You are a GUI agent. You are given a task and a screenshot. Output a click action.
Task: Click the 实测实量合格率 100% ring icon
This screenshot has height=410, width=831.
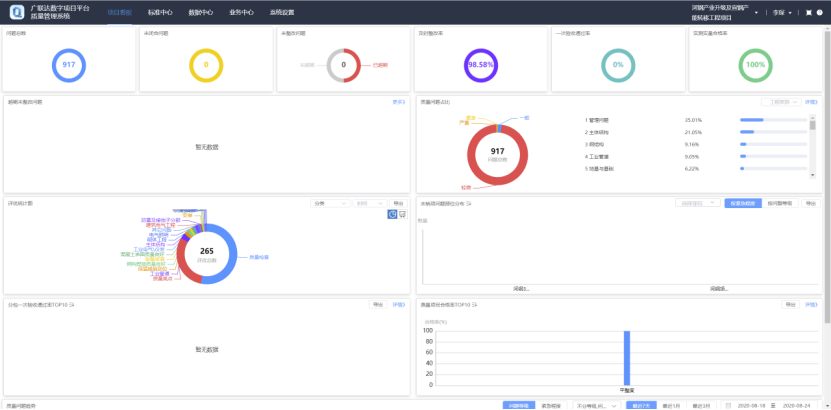(755, 65)
